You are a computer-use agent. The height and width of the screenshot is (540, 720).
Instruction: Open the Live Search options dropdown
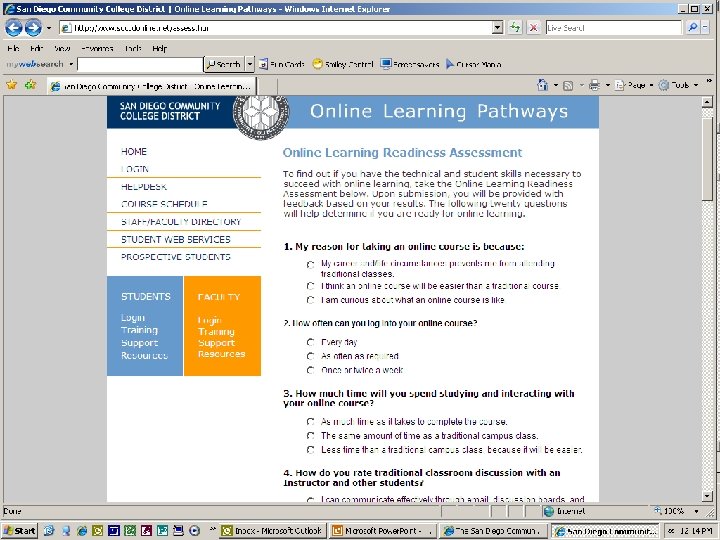point(705,28)
